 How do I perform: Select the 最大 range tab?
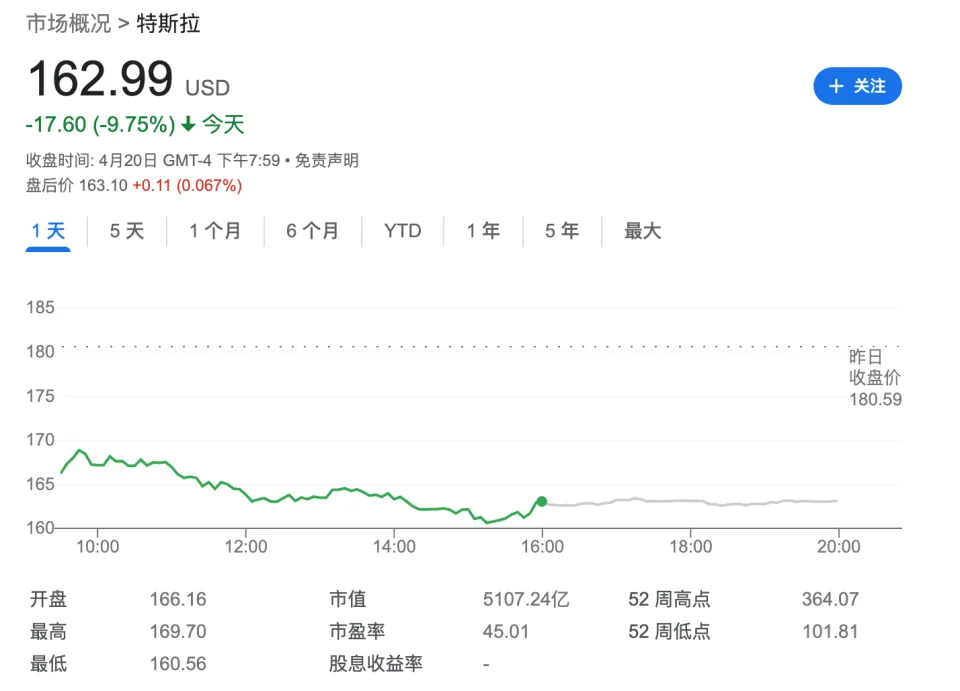click(x=643, y=231)
